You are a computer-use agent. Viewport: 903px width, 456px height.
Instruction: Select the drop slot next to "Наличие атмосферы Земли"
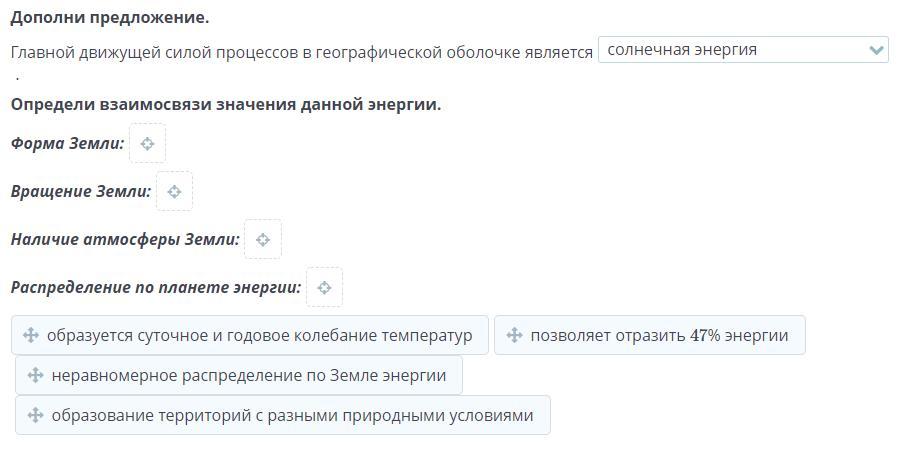point(263,239)
